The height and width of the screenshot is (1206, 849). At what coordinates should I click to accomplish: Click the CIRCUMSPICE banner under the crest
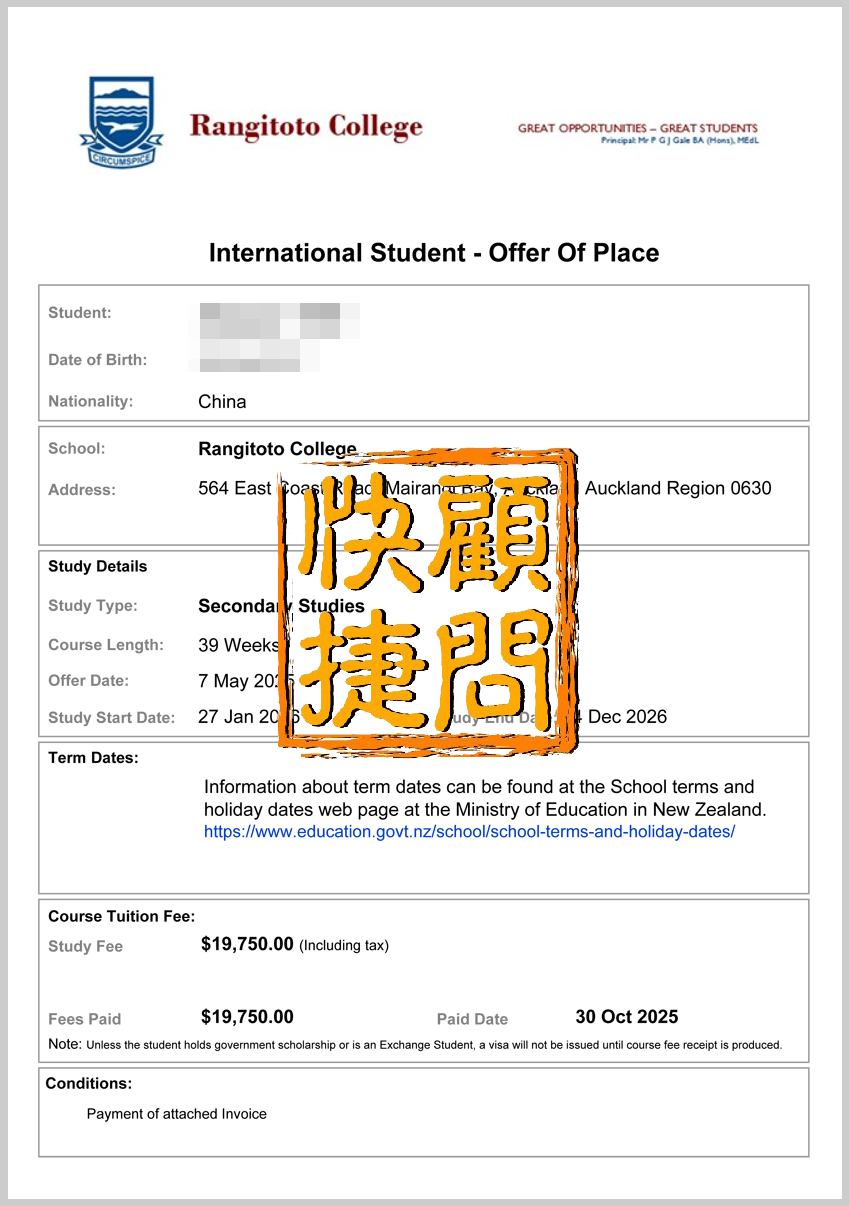120,158
